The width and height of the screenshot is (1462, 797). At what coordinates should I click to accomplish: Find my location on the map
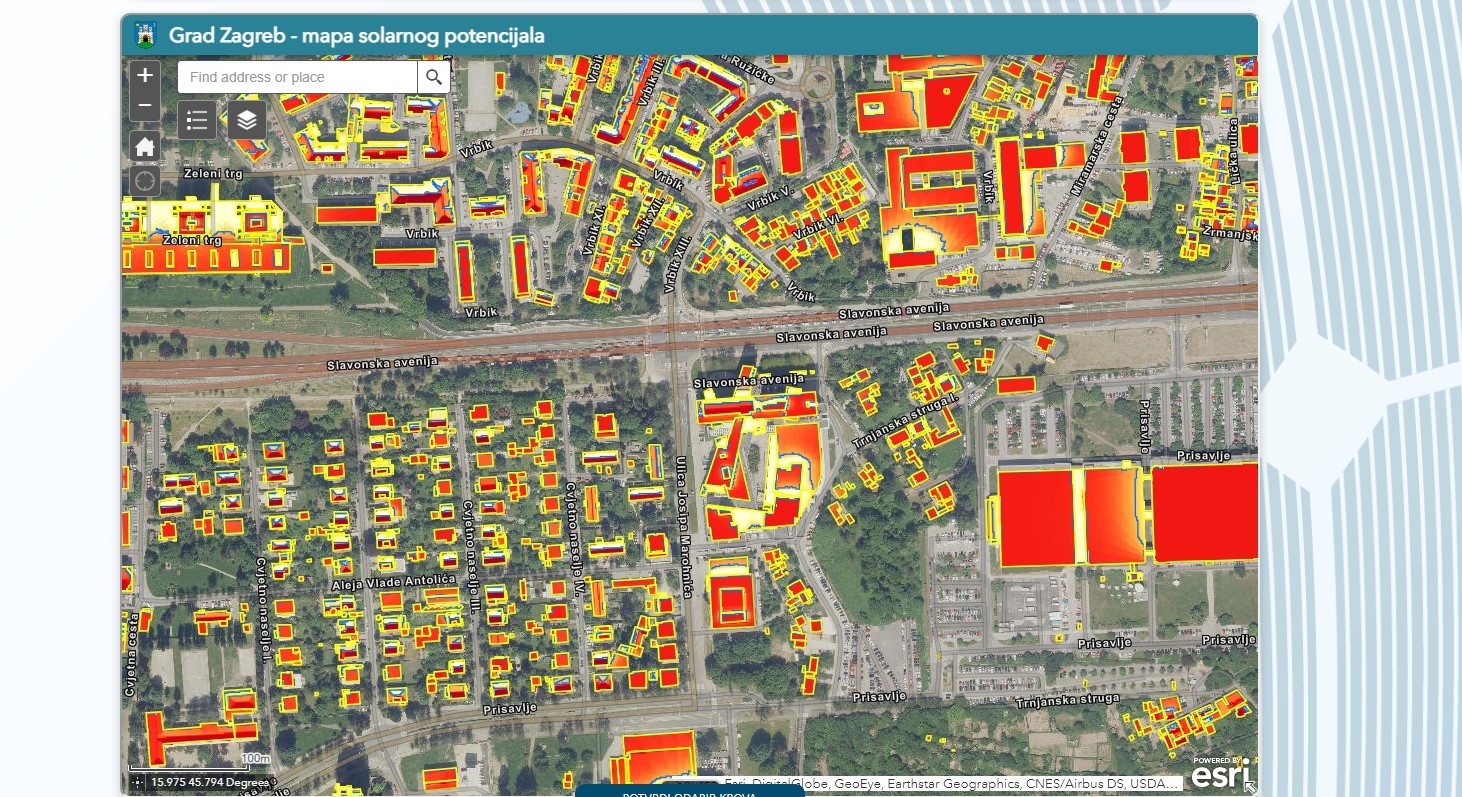point(145,181)
